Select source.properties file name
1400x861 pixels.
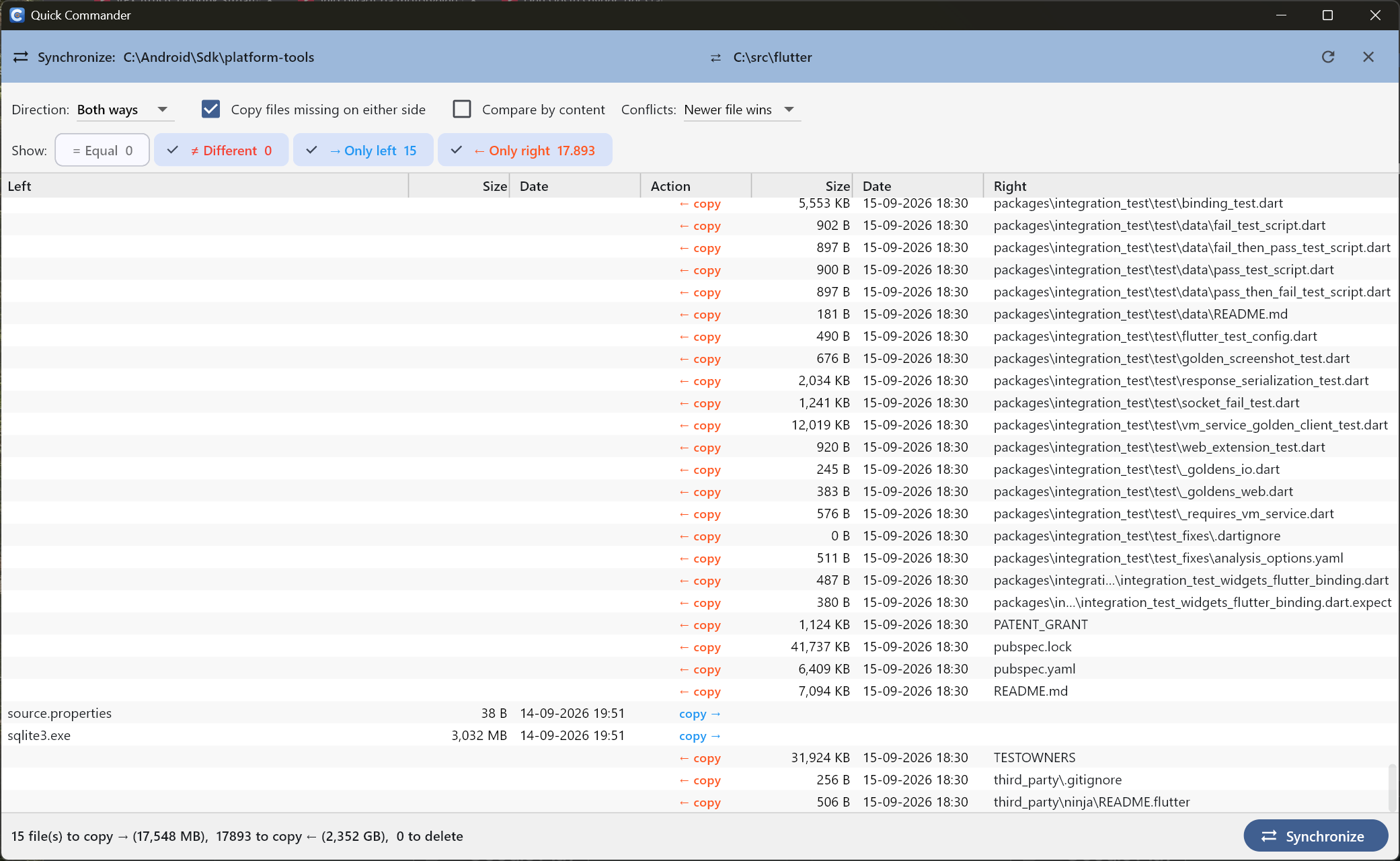click(60, 713)
